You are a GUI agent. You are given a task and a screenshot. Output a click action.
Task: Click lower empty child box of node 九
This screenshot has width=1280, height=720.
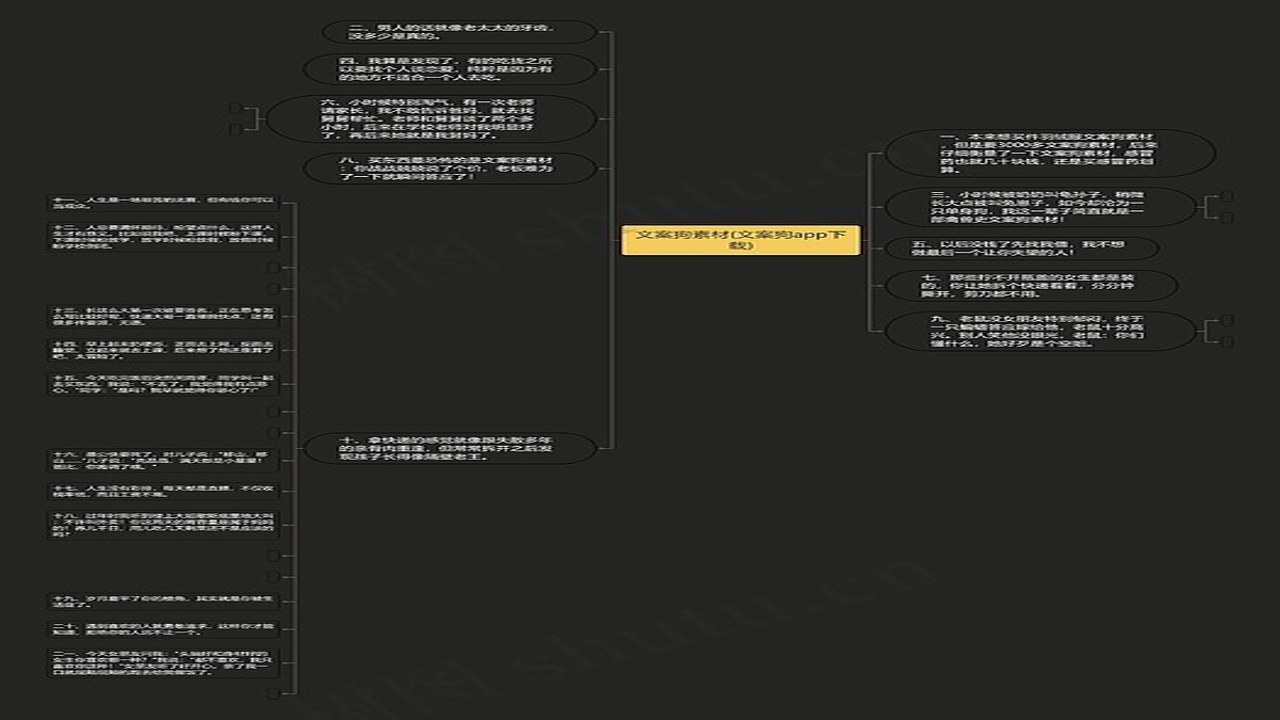[1228, 341]
